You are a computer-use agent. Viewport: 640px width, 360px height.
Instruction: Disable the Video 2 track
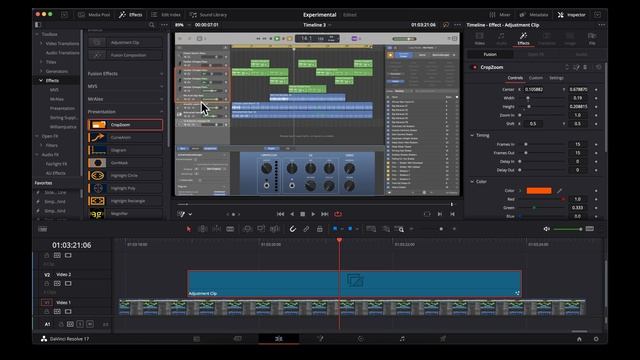point(68,283)
